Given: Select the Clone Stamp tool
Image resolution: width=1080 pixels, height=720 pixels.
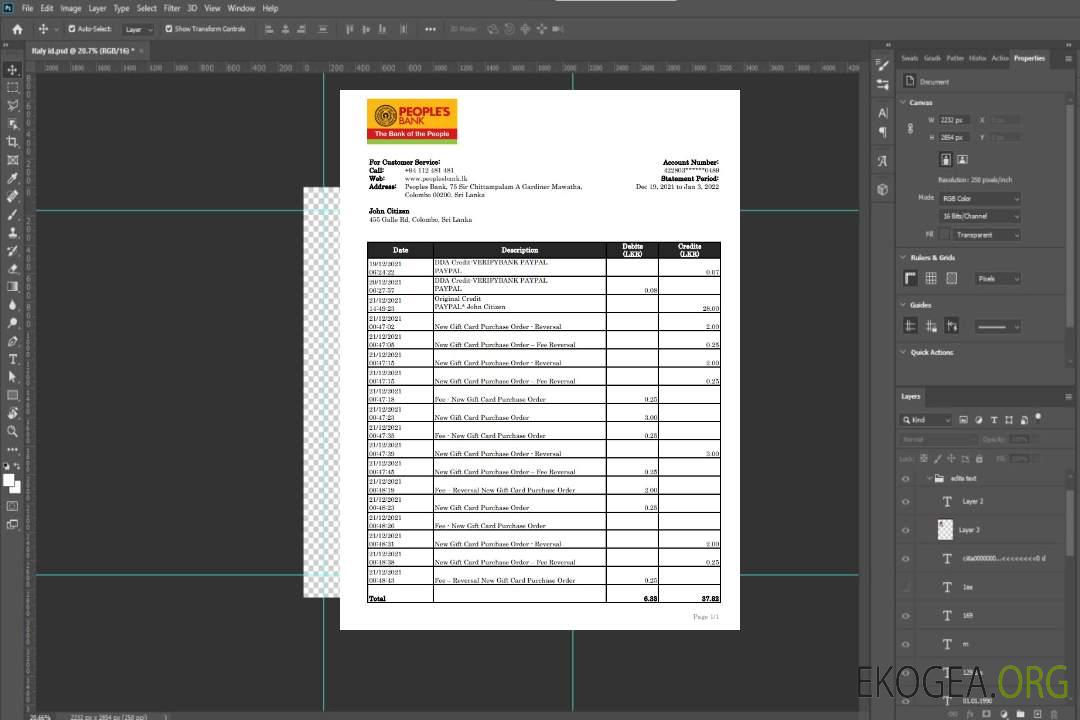Looking at the screenshot, I should [12, 233].
